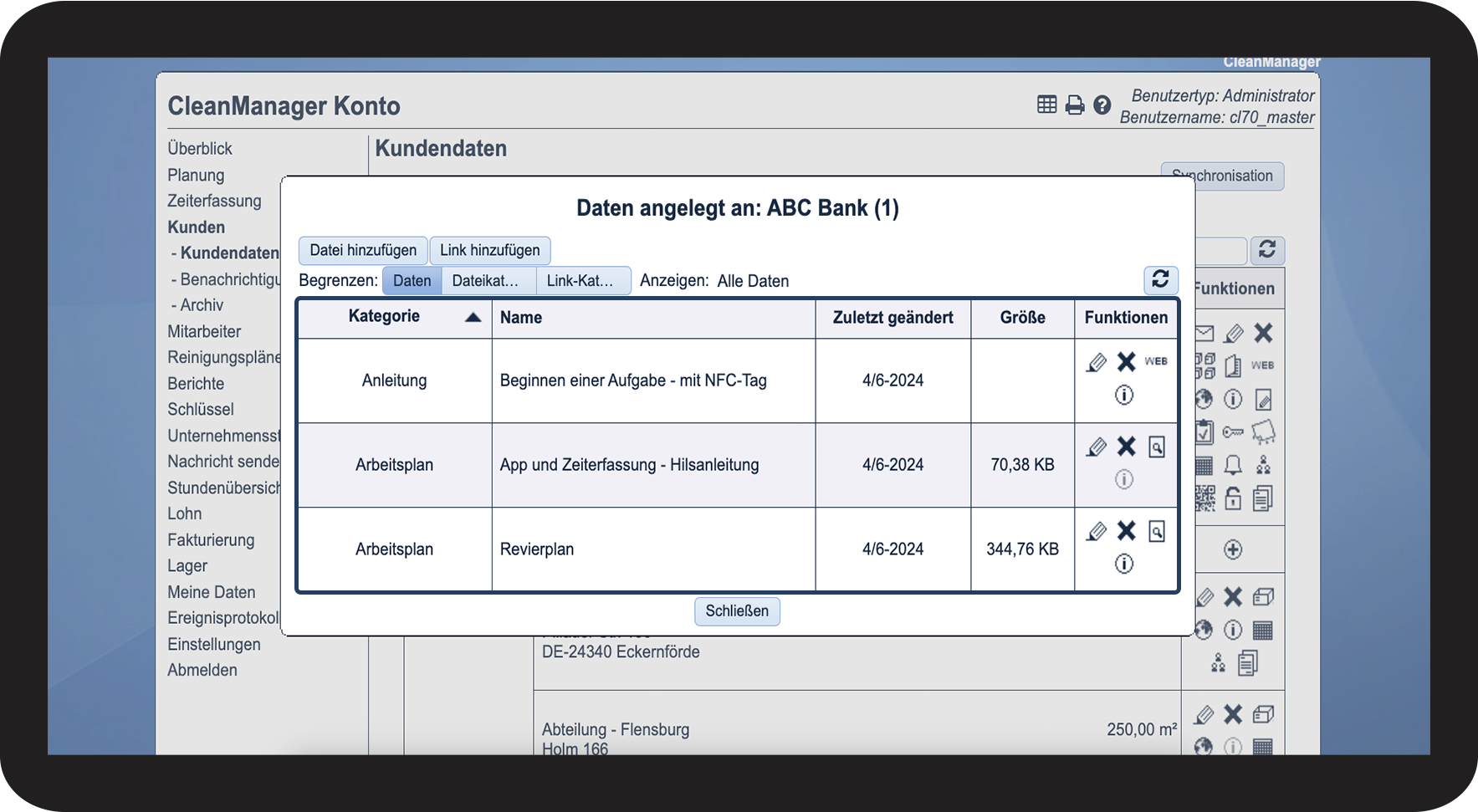This screenshot has width=1478, height=812.
Task: Open Zeiterfassung in the sidebar menu
Action: (x=214, y=201)
